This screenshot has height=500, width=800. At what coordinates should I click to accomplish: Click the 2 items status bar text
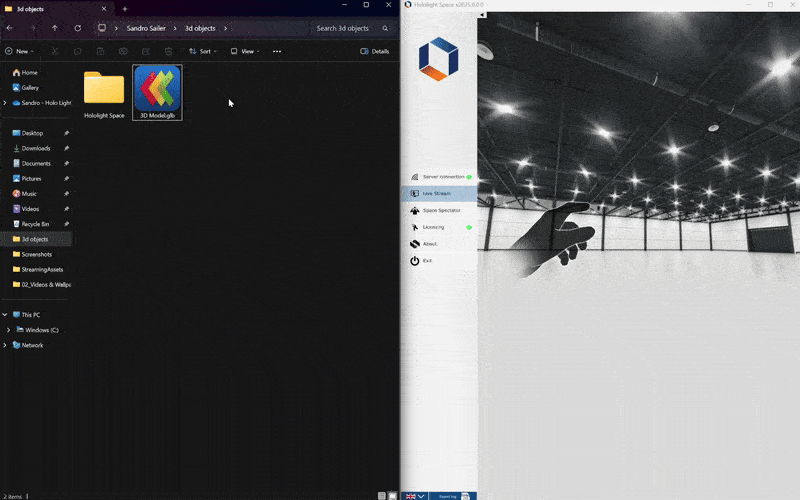pyautogui.click(x=13, y=496)
